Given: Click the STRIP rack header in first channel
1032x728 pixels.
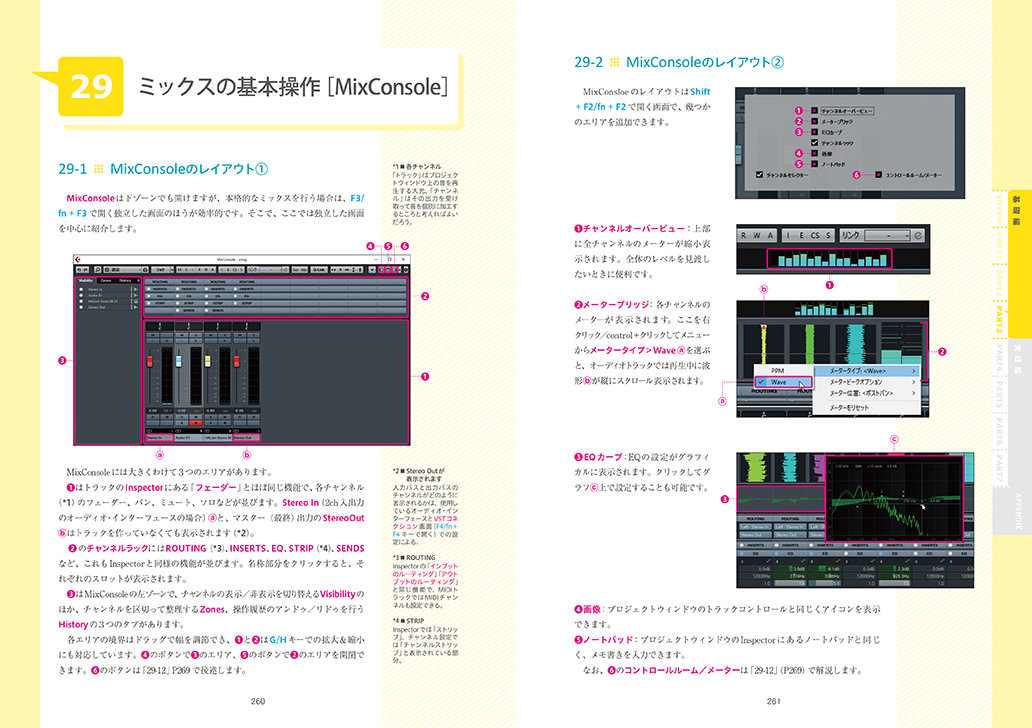Looking at the screenshot, I should (x=160, y=303).
